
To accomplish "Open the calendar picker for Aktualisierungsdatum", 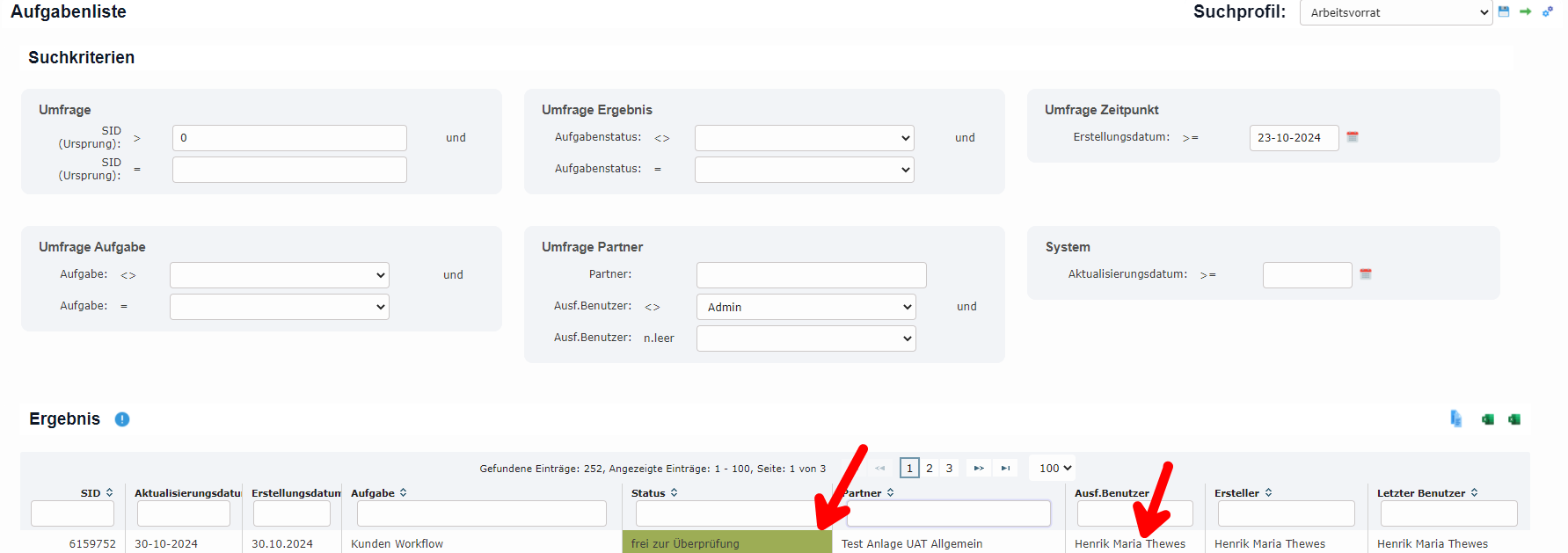I will 1366,274.
